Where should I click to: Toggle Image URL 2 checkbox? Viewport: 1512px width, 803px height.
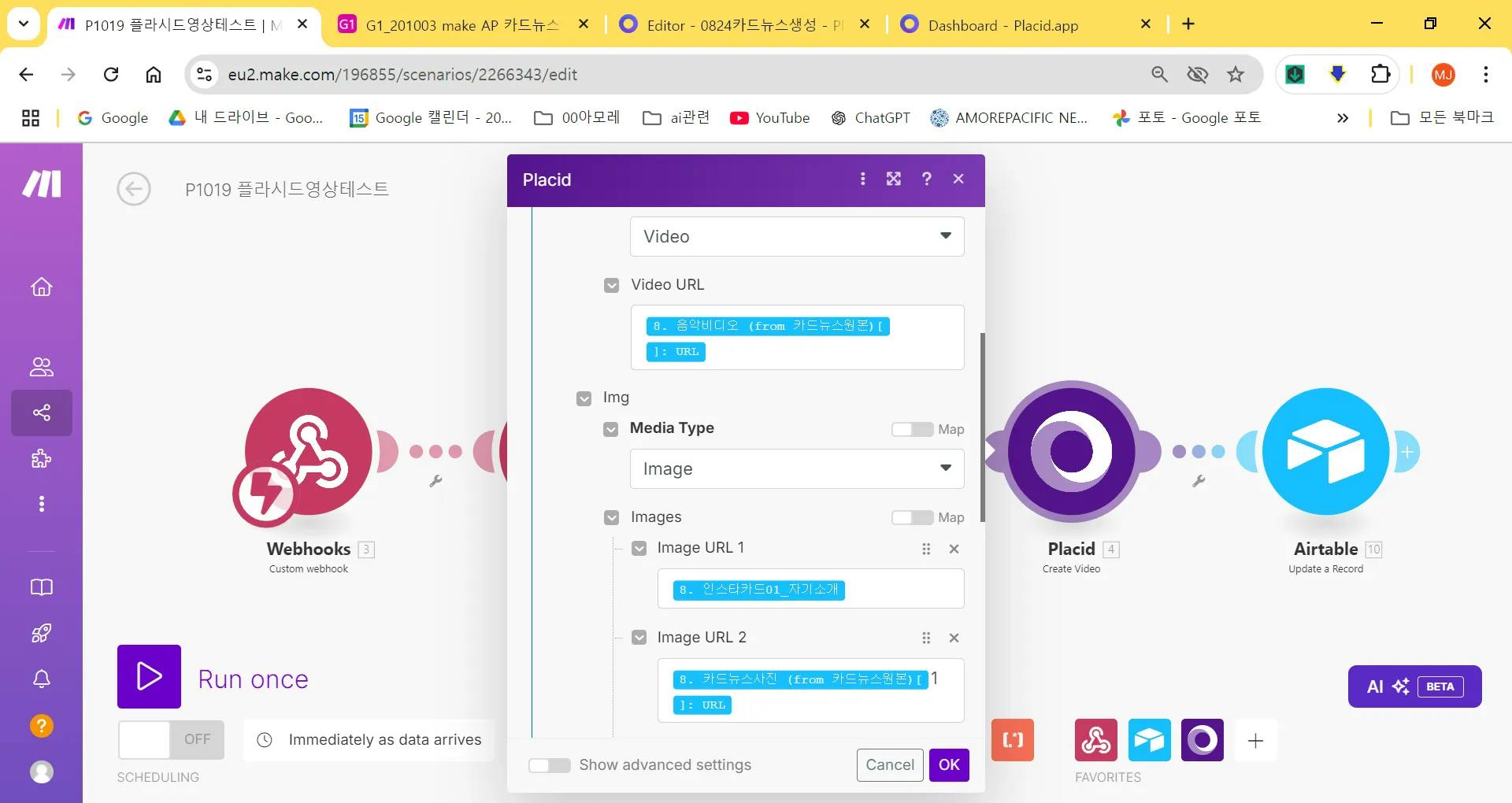point(639,637)
